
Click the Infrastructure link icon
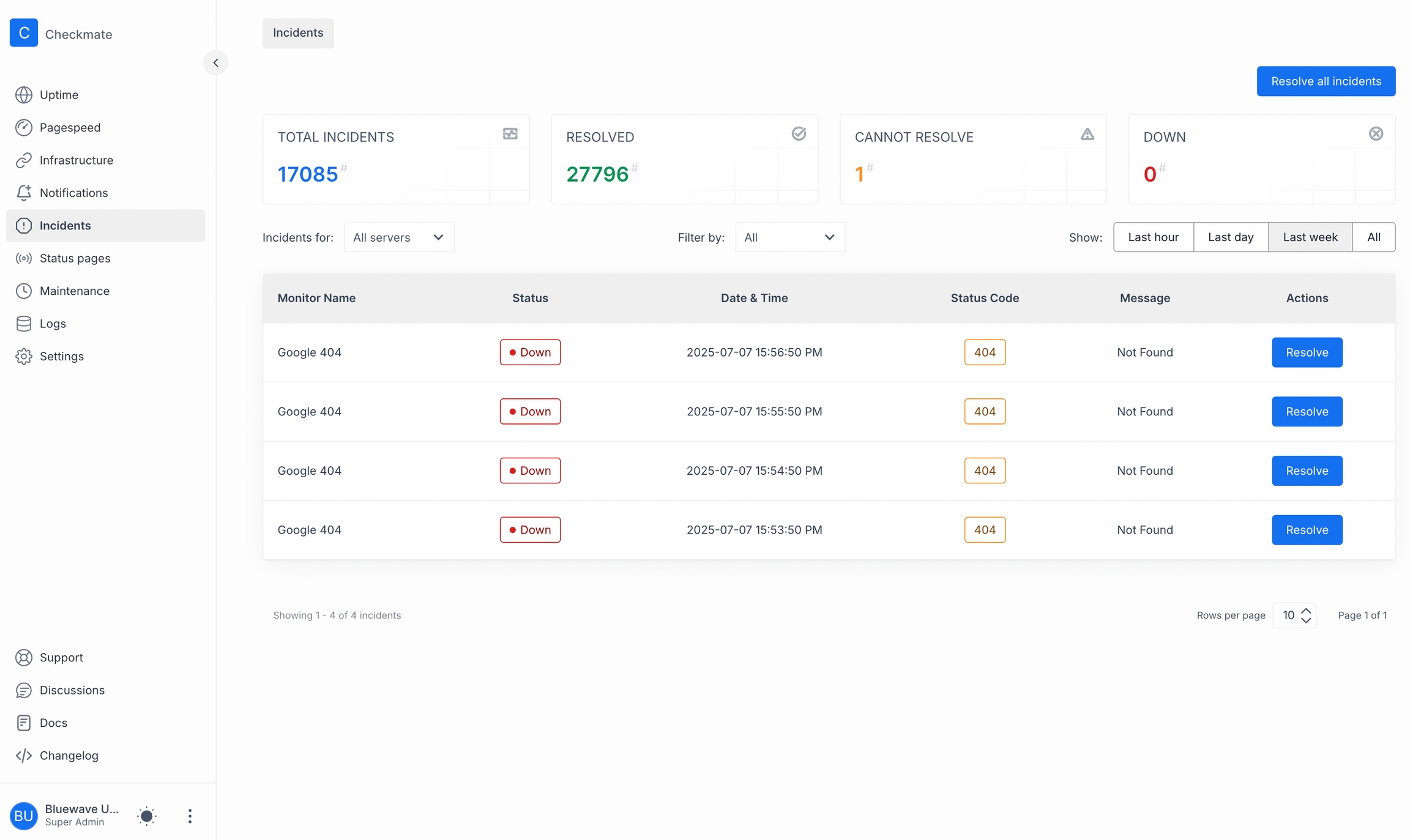click(24, 160)
